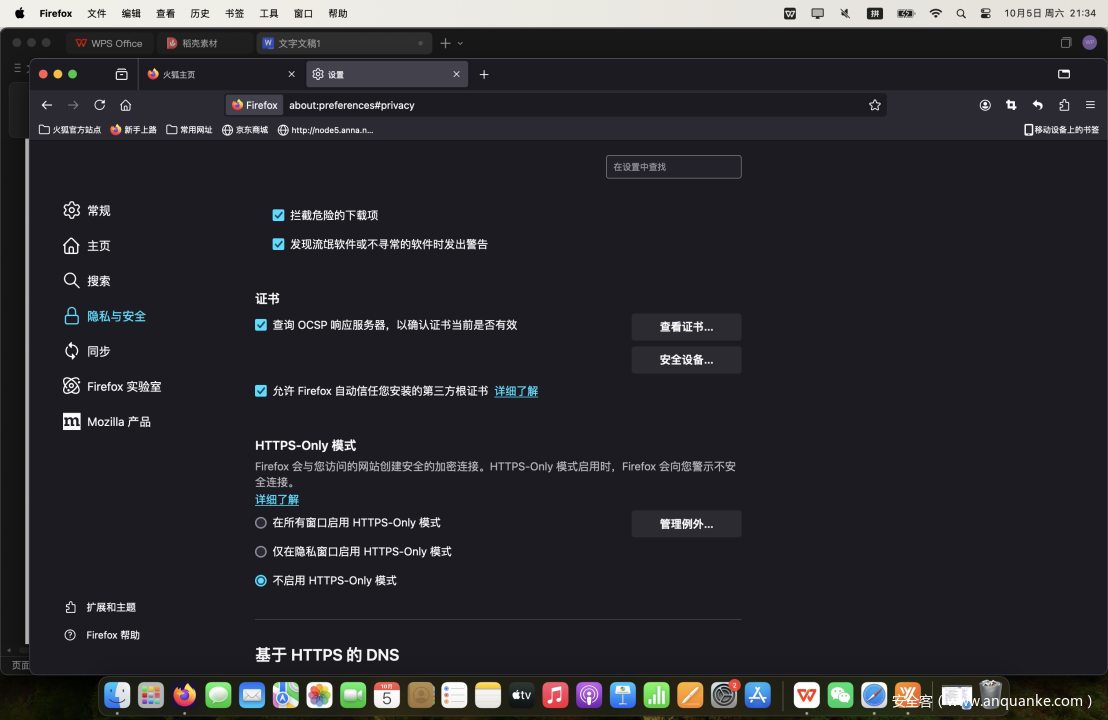Open the 同步 settings category
This screenshot has width=1108, height=720.
98,351
